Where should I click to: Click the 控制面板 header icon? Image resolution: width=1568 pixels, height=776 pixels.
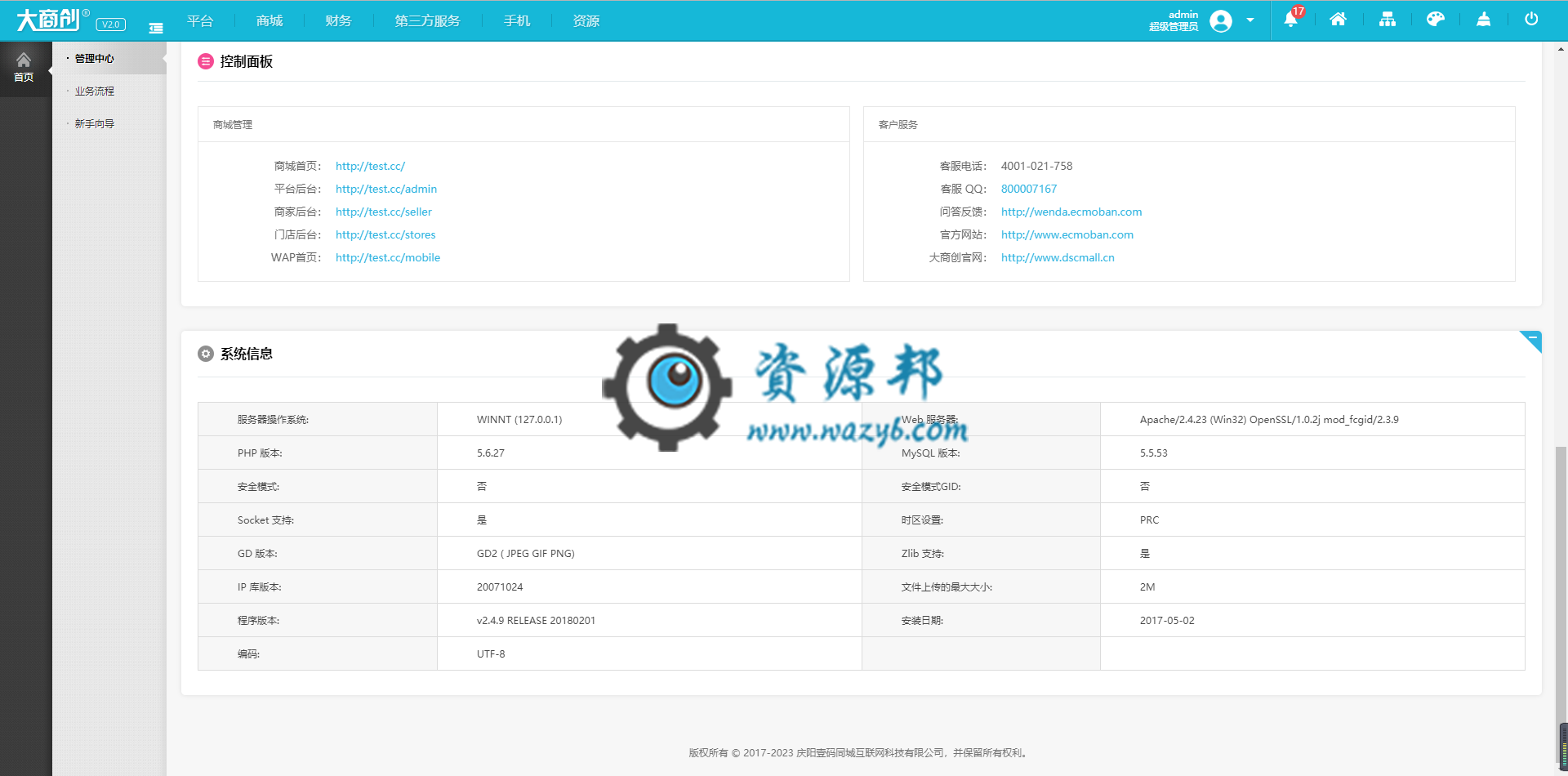pos(206,61)
